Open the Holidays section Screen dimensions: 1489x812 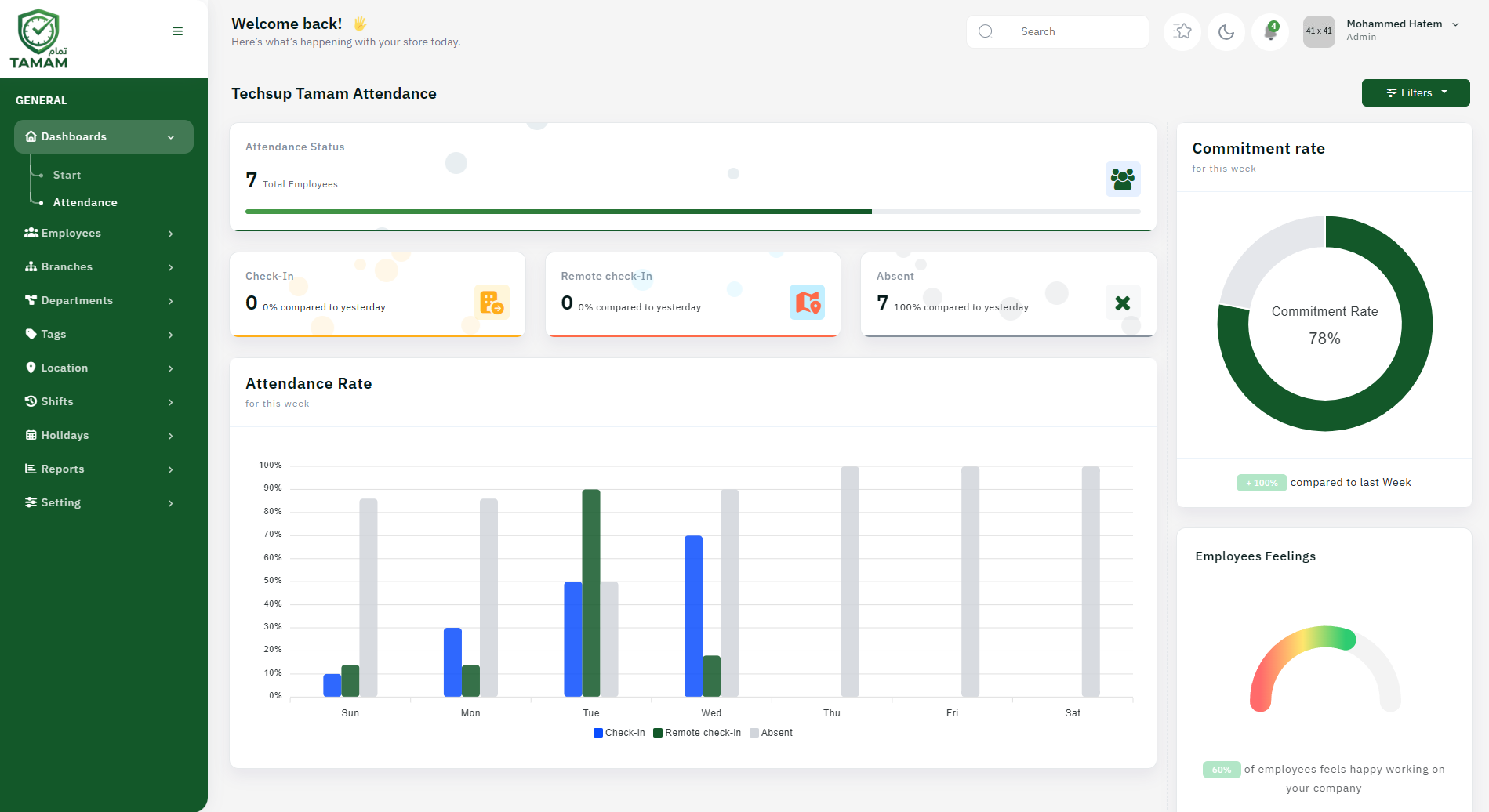click(65, 435)
